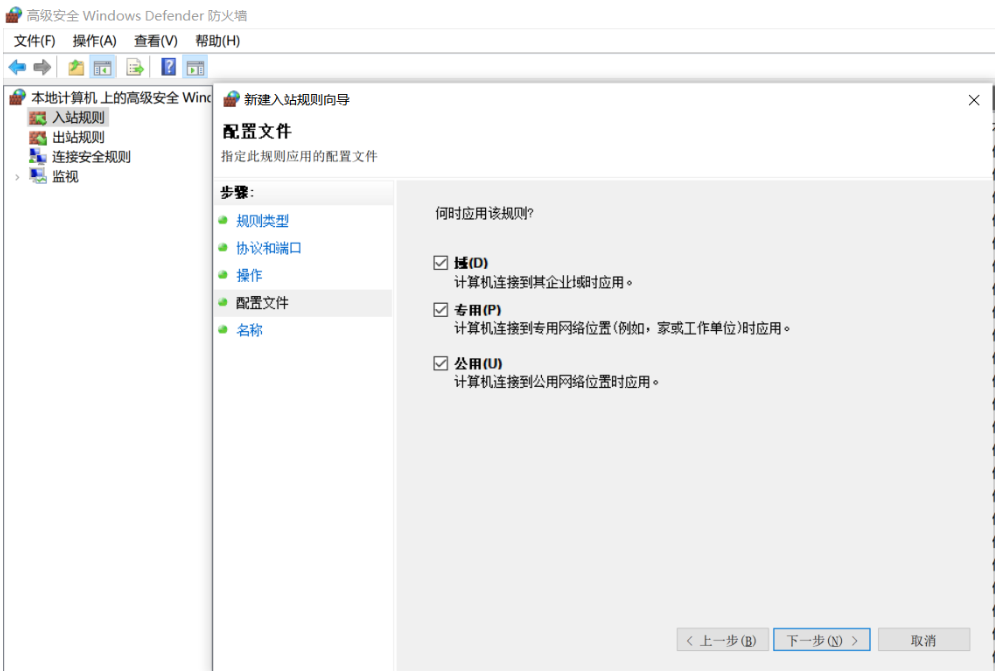Click the 下一步(N) button
The width and height of the screenshot is (995, 671).
tap(821, 639)
